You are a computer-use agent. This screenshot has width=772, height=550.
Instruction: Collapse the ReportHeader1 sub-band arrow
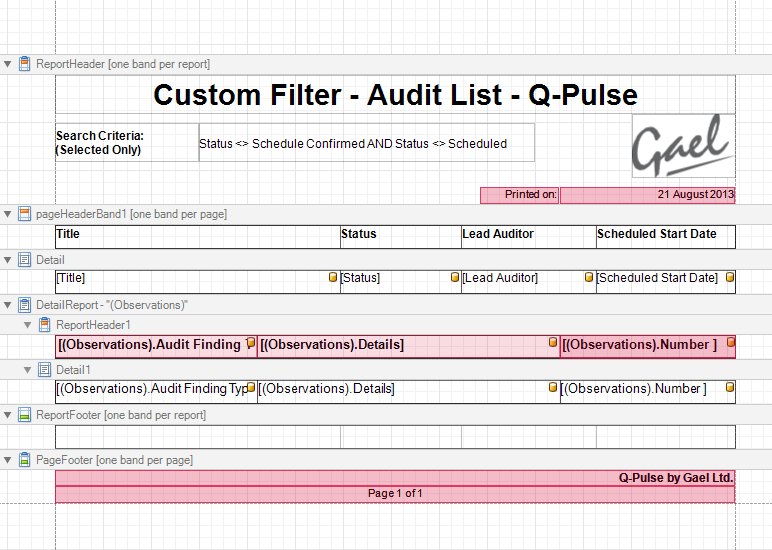point(28,325)
